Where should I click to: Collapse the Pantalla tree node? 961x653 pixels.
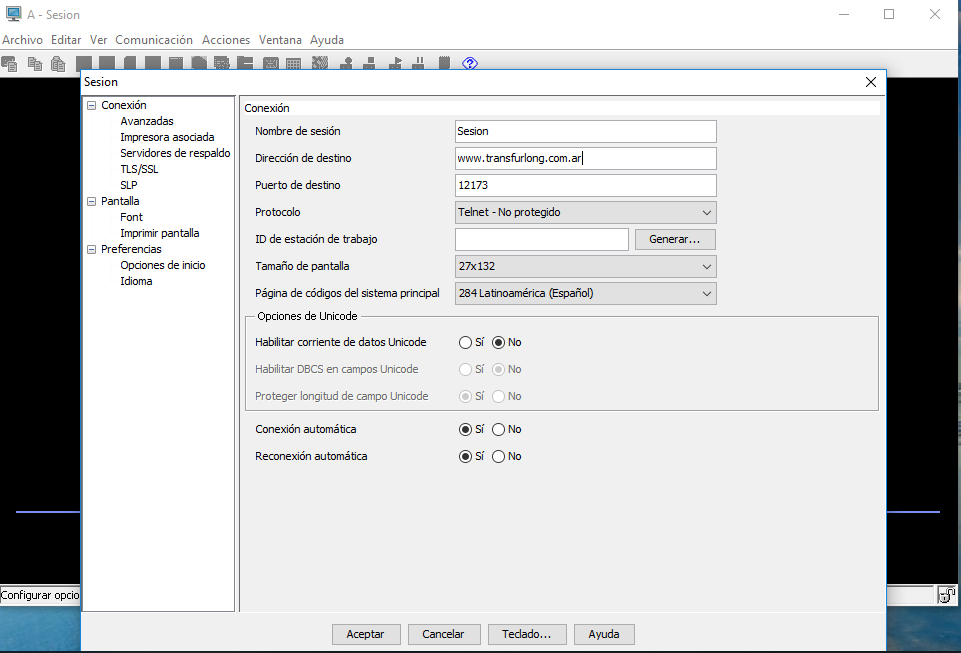[91, 201]
